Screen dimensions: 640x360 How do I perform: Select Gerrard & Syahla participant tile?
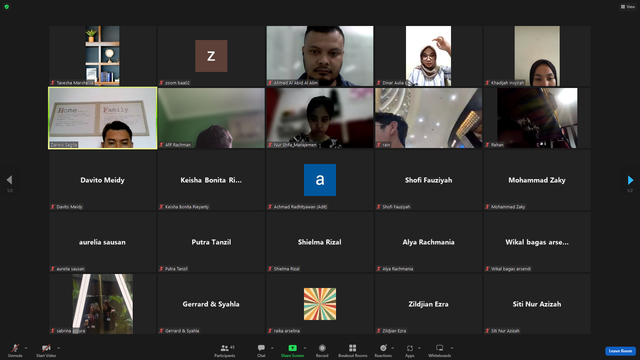(x=211, y=304)
